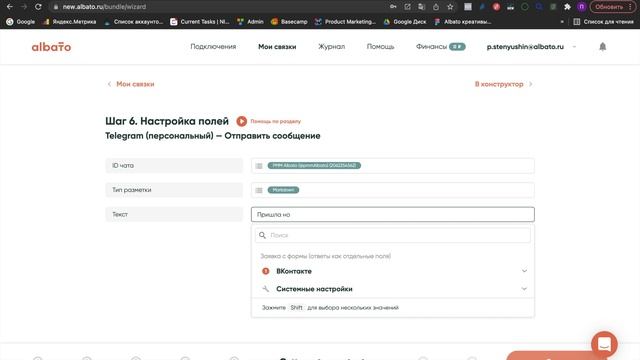Open the Мои связки menu item

coord(277,47)
